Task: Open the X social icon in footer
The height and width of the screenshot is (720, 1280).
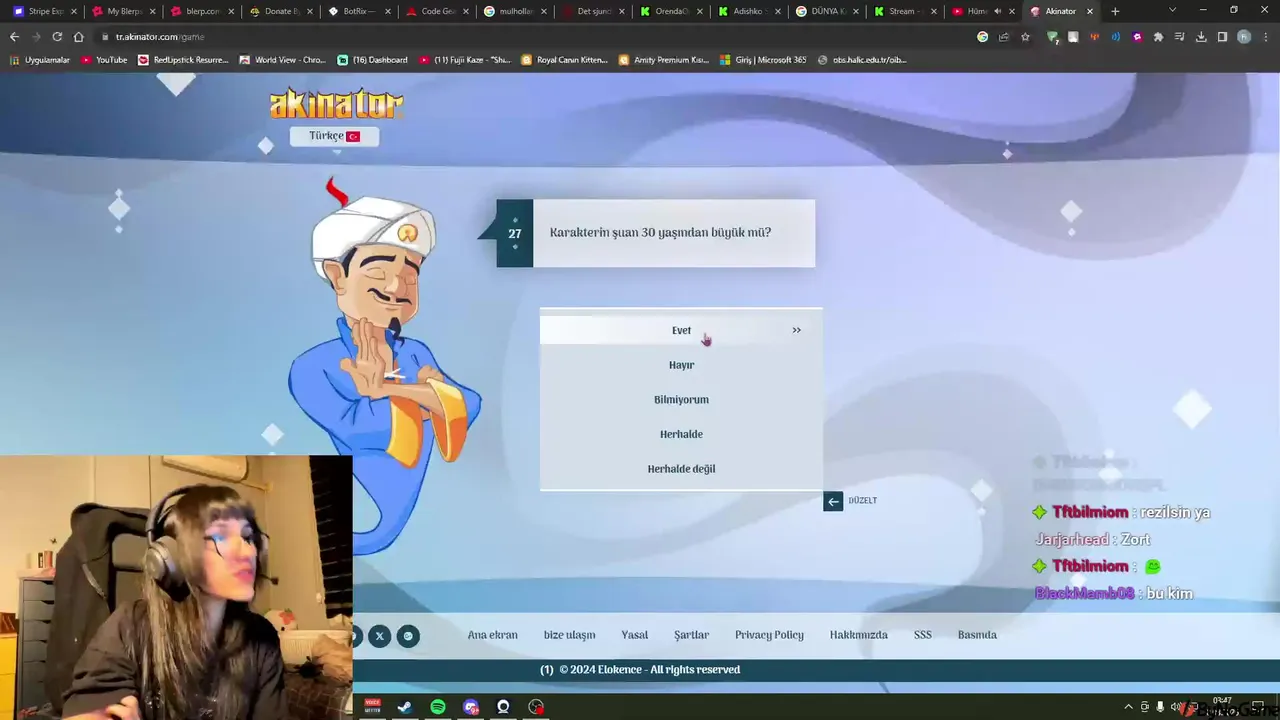Action: 379,636
